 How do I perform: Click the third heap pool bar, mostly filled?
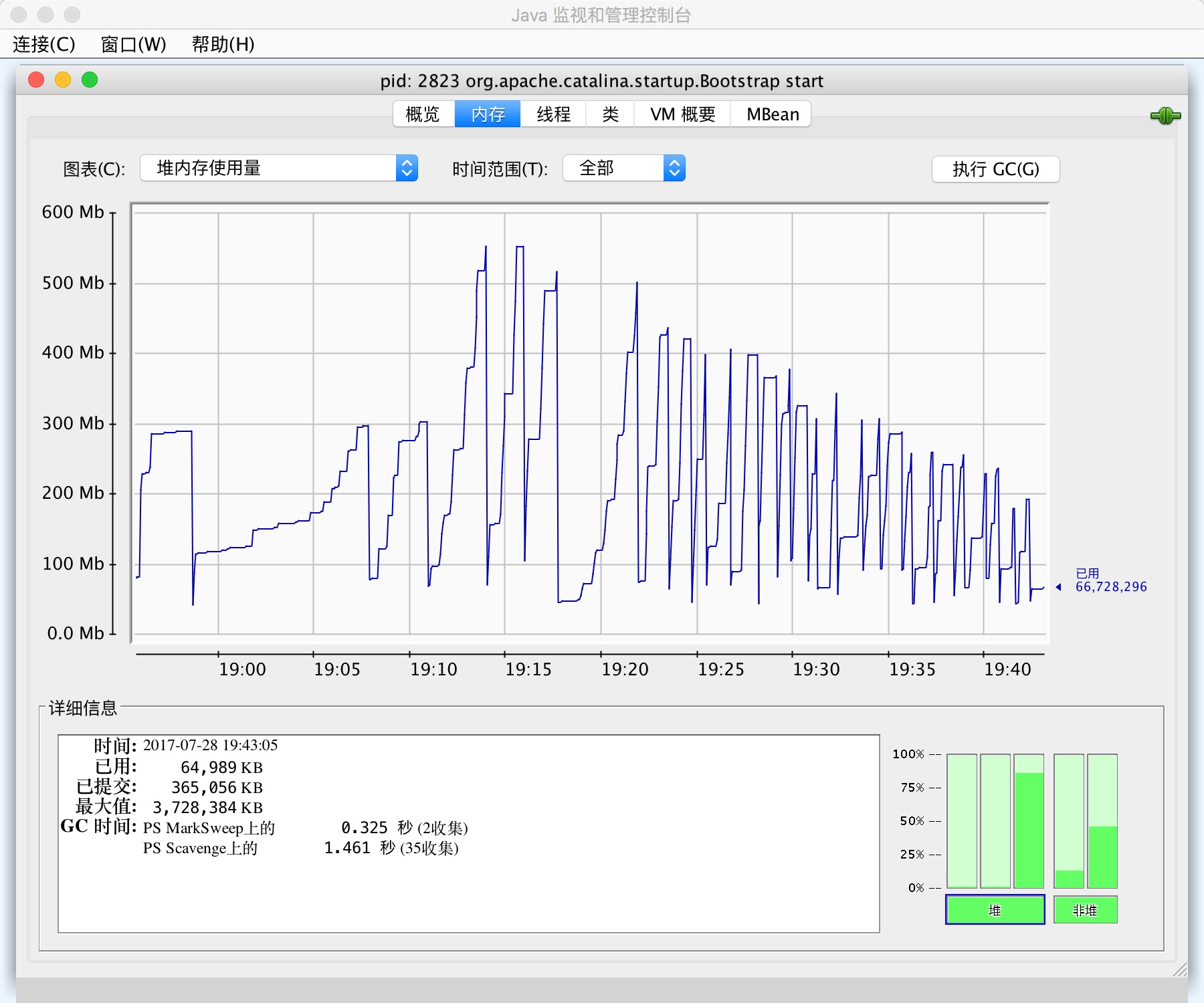pos(1029,821)
